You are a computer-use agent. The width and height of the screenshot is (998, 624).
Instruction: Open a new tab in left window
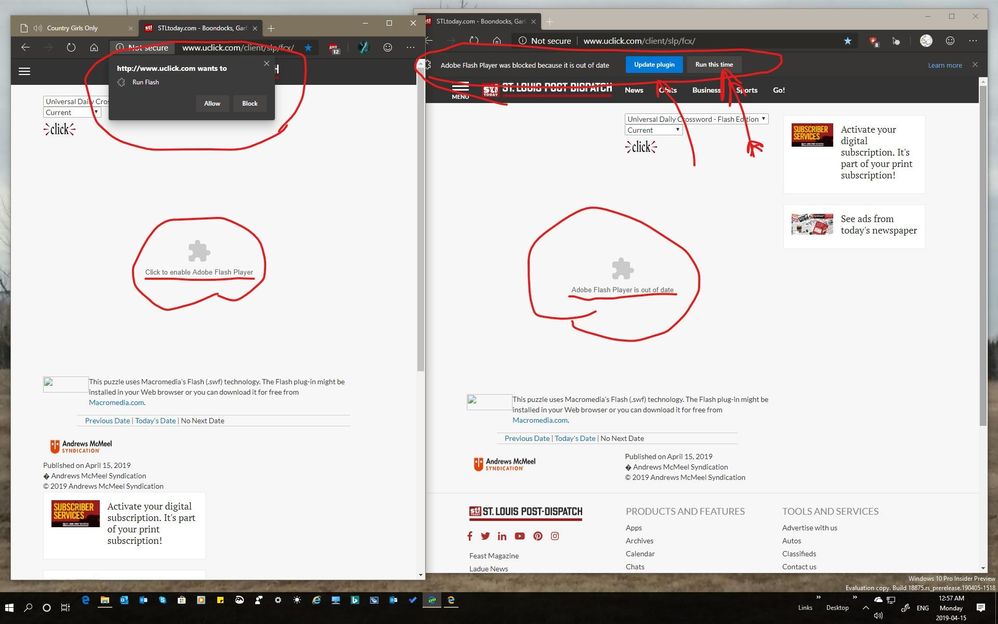pyautogui.click(x=271, y=28)
